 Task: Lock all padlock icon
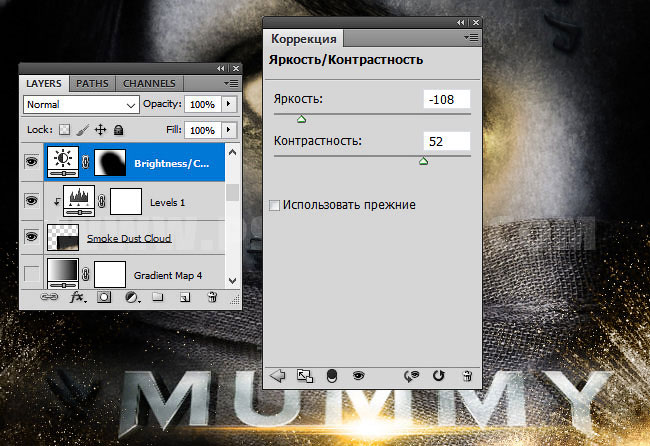[119, 130]
